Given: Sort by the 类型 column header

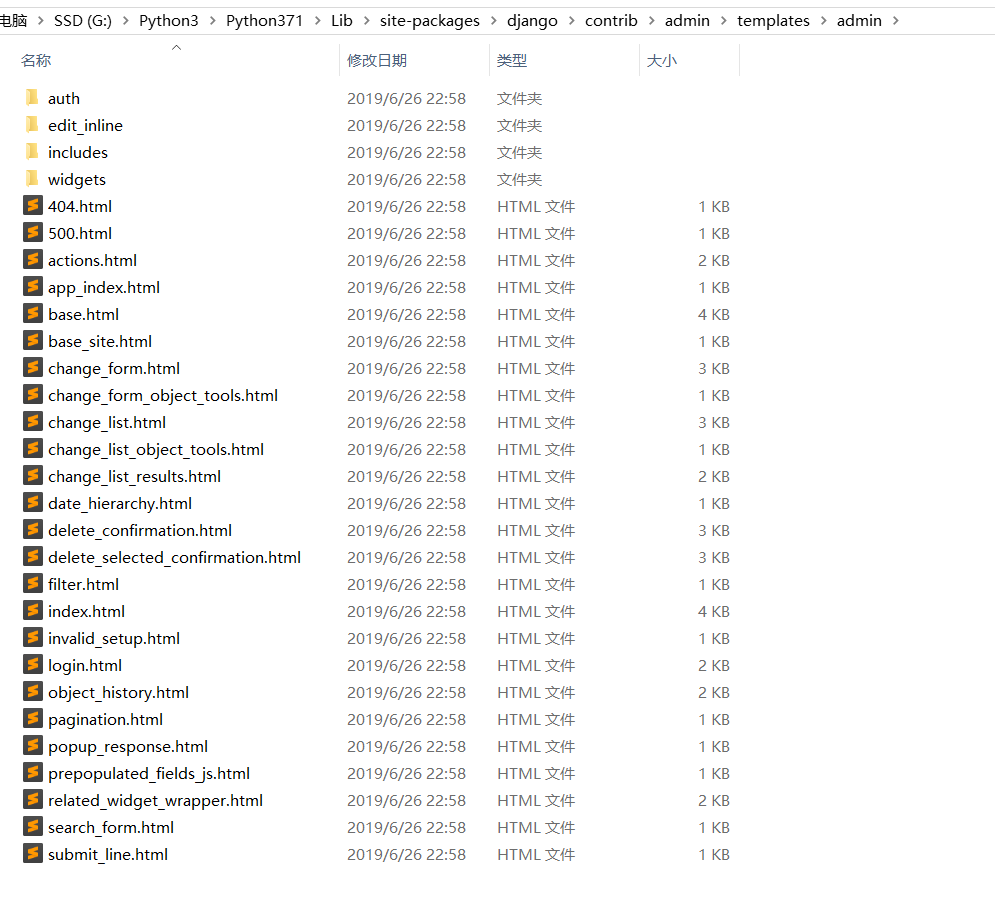Looking at the screenshot, I should 511,60.
